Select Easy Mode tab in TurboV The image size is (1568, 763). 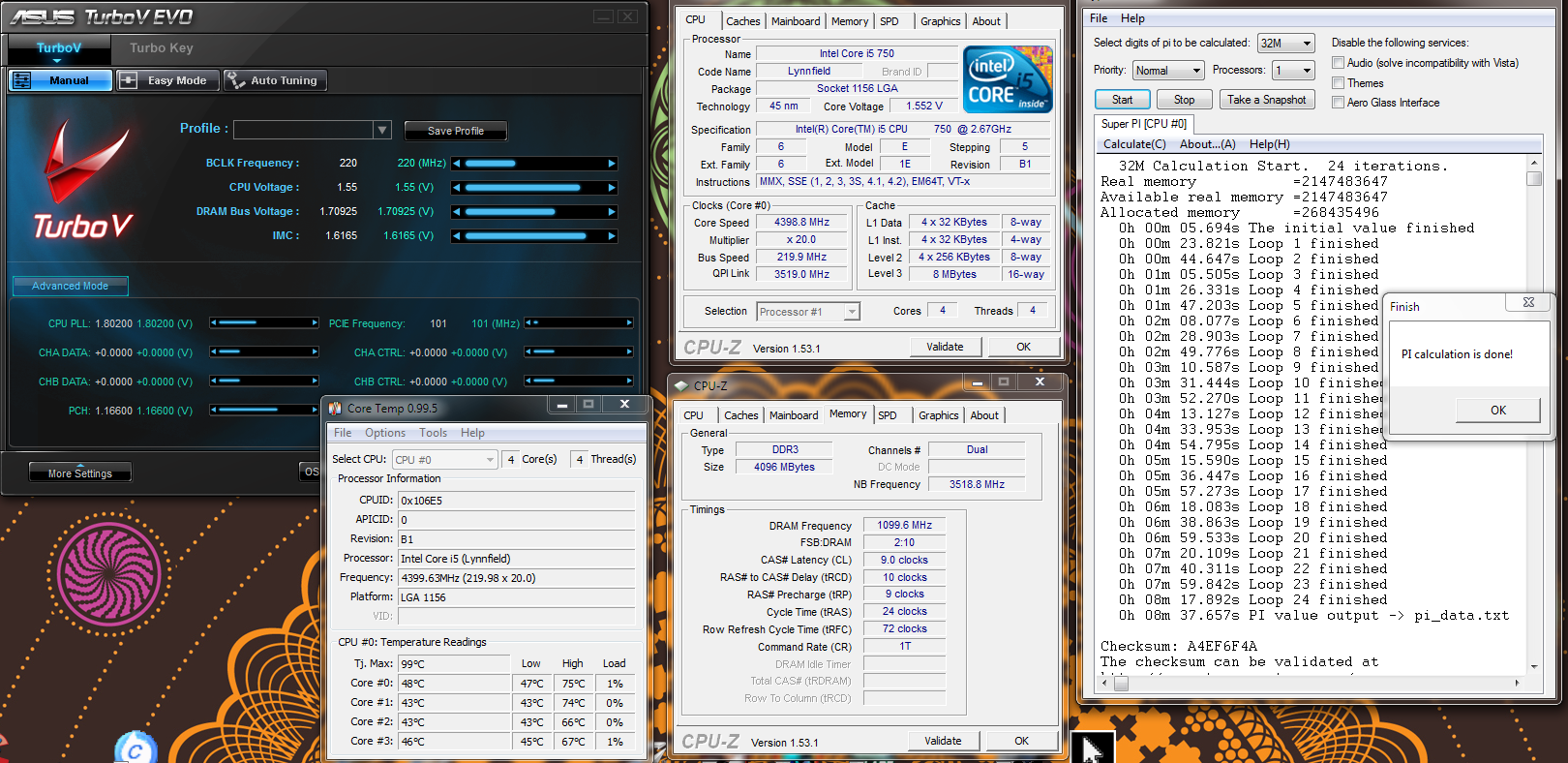[x=167, y=80]
